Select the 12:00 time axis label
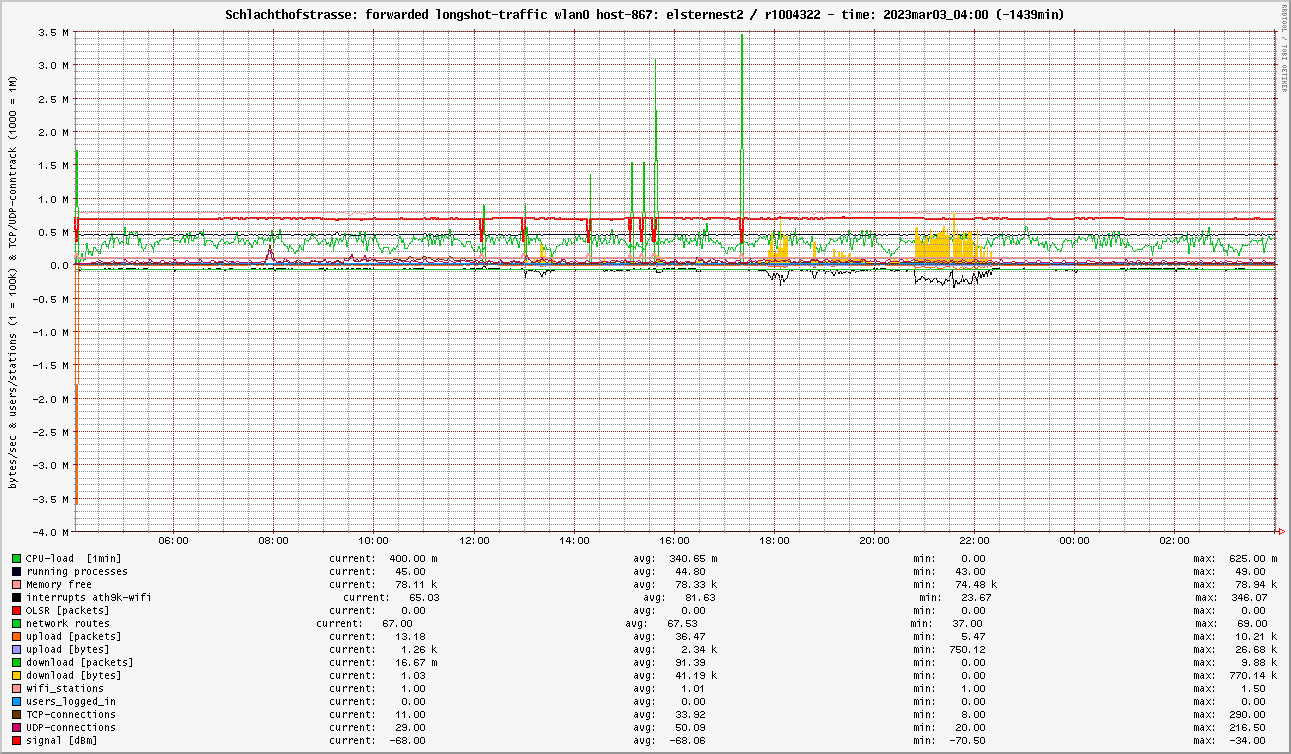 click(474, 541)
